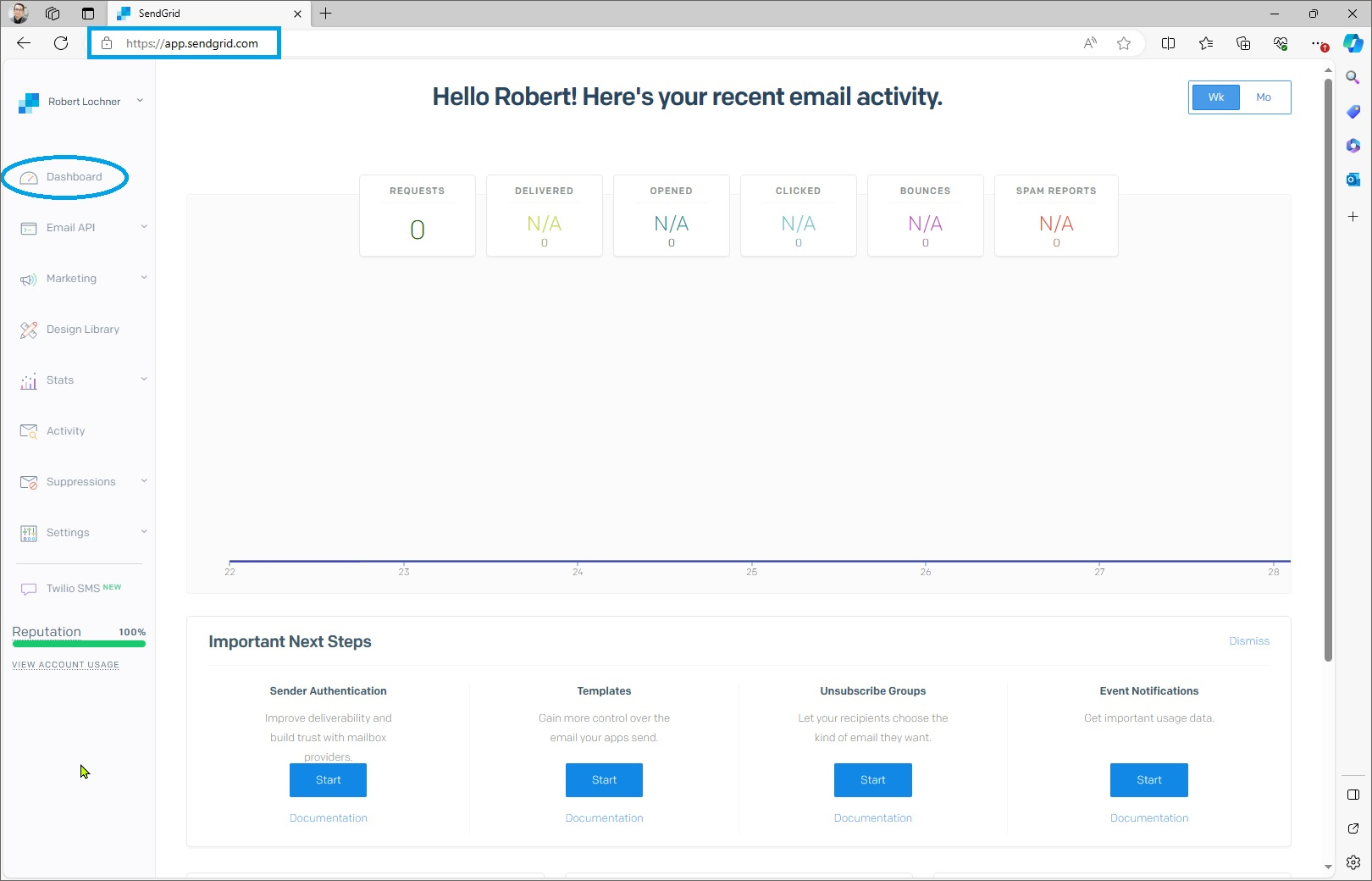Open a new browser tab
Image resolution: width=1372 pixels, height=881 pixels.
tap(326, 14)
